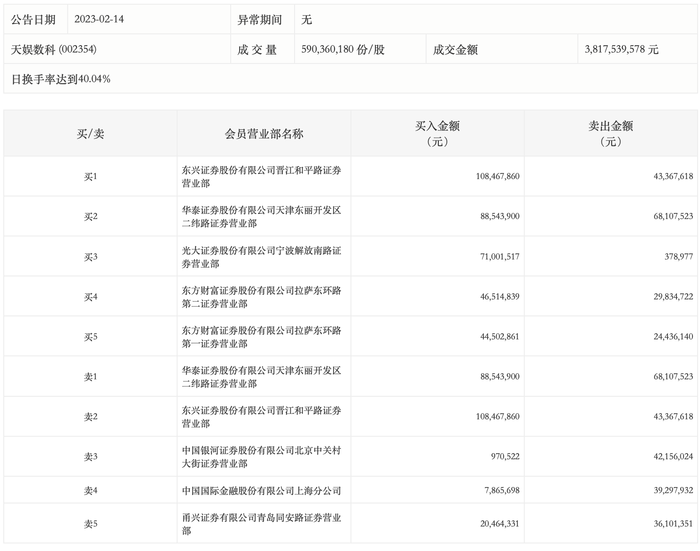Select text 日换手率达到40.04%
Screen dimensions: 700x551
[61, 79]
